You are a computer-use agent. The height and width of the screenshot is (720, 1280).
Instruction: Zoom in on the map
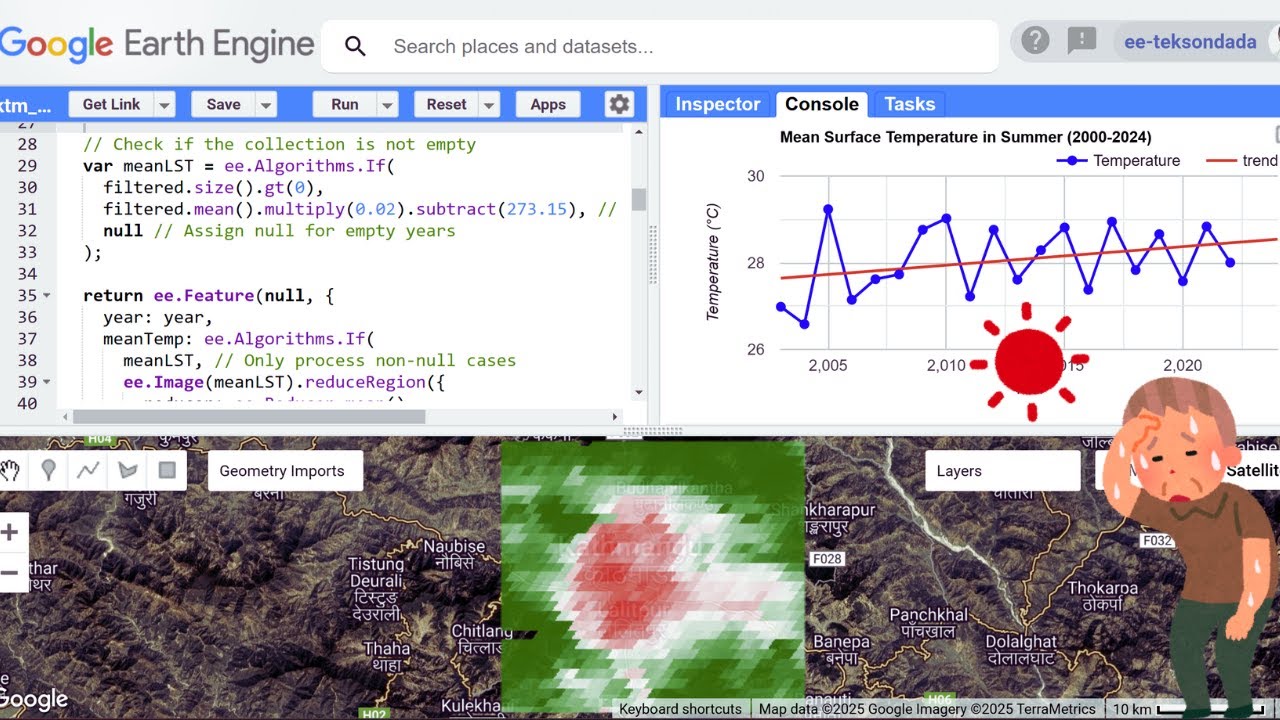(10, 532)
